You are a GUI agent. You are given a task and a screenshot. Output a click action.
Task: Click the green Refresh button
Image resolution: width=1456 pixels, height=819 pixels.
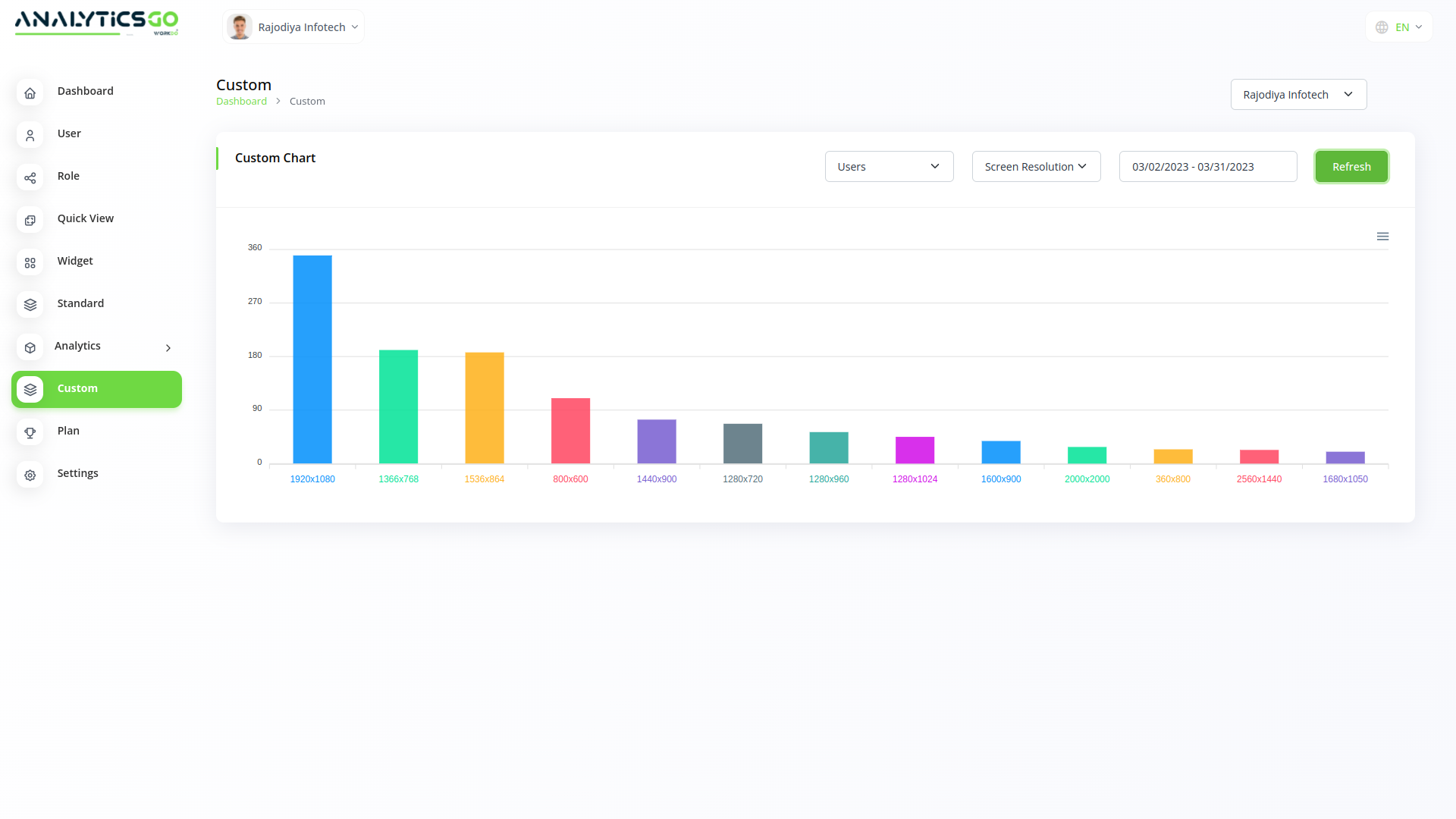pyautogui.click(x=1351, y=167)
